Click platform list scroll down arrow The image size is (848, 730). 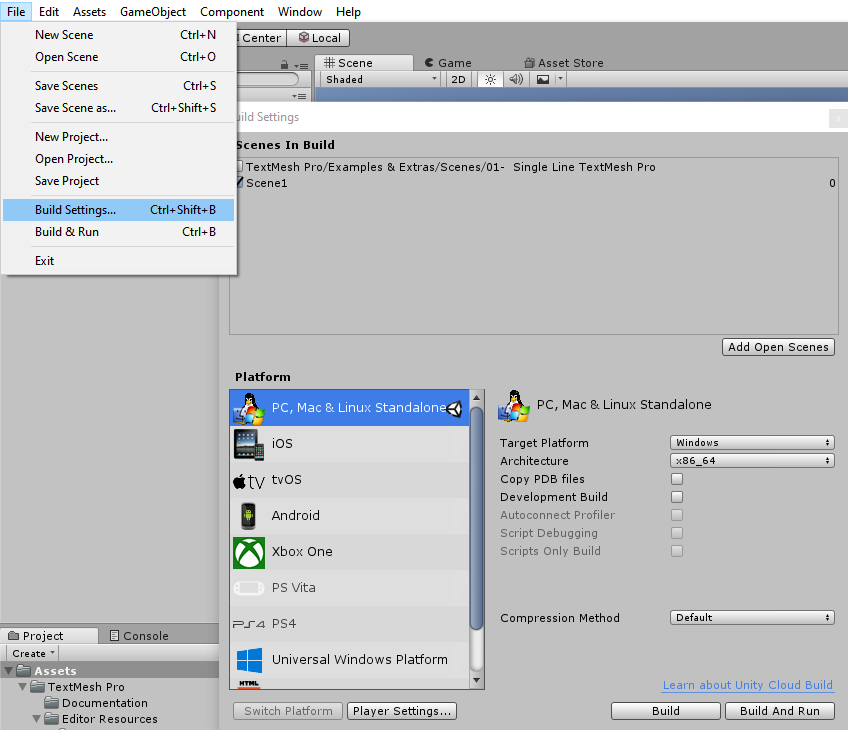476,680
